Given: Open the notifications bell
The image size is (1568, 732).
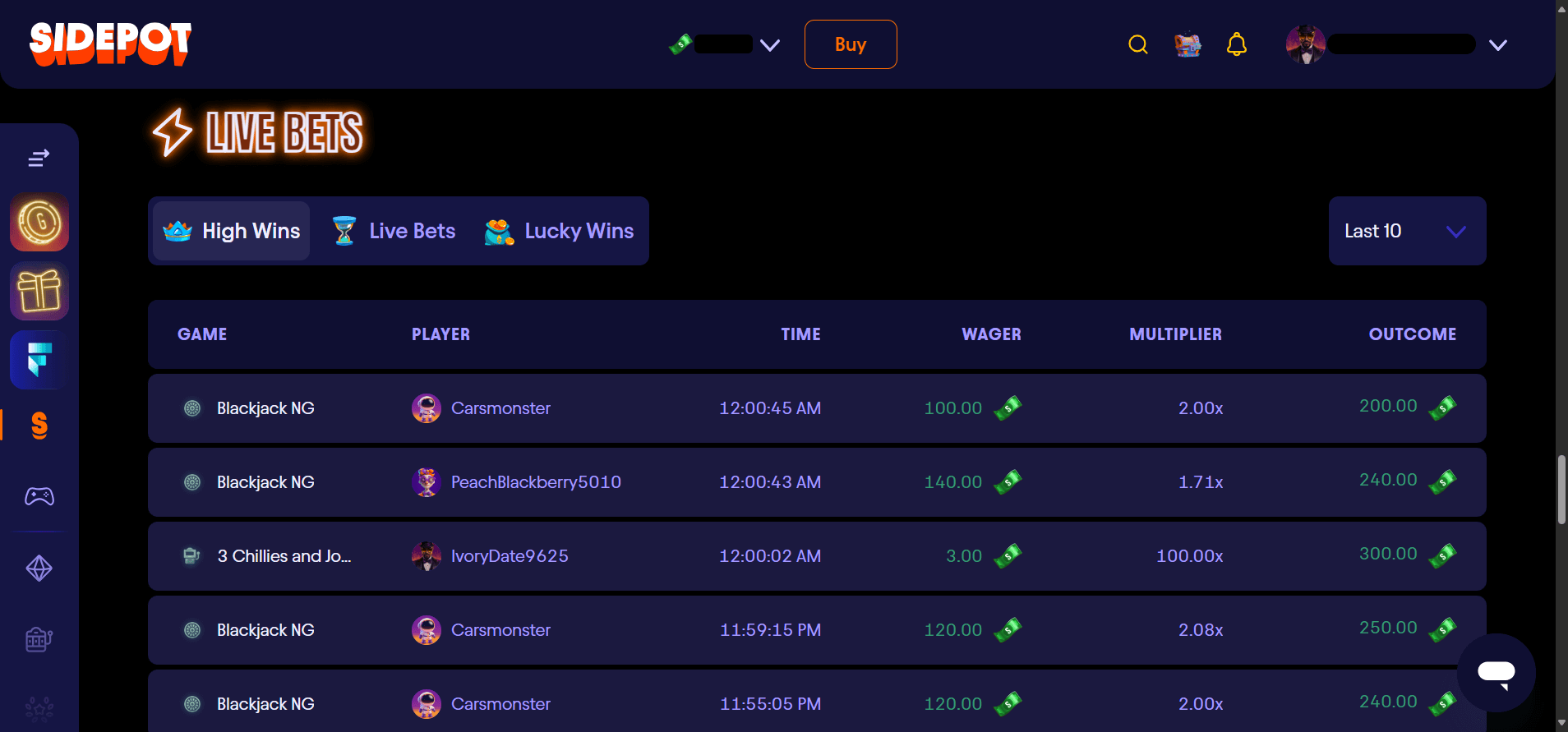Looking at the screenshot, I should coord(1236,44).
